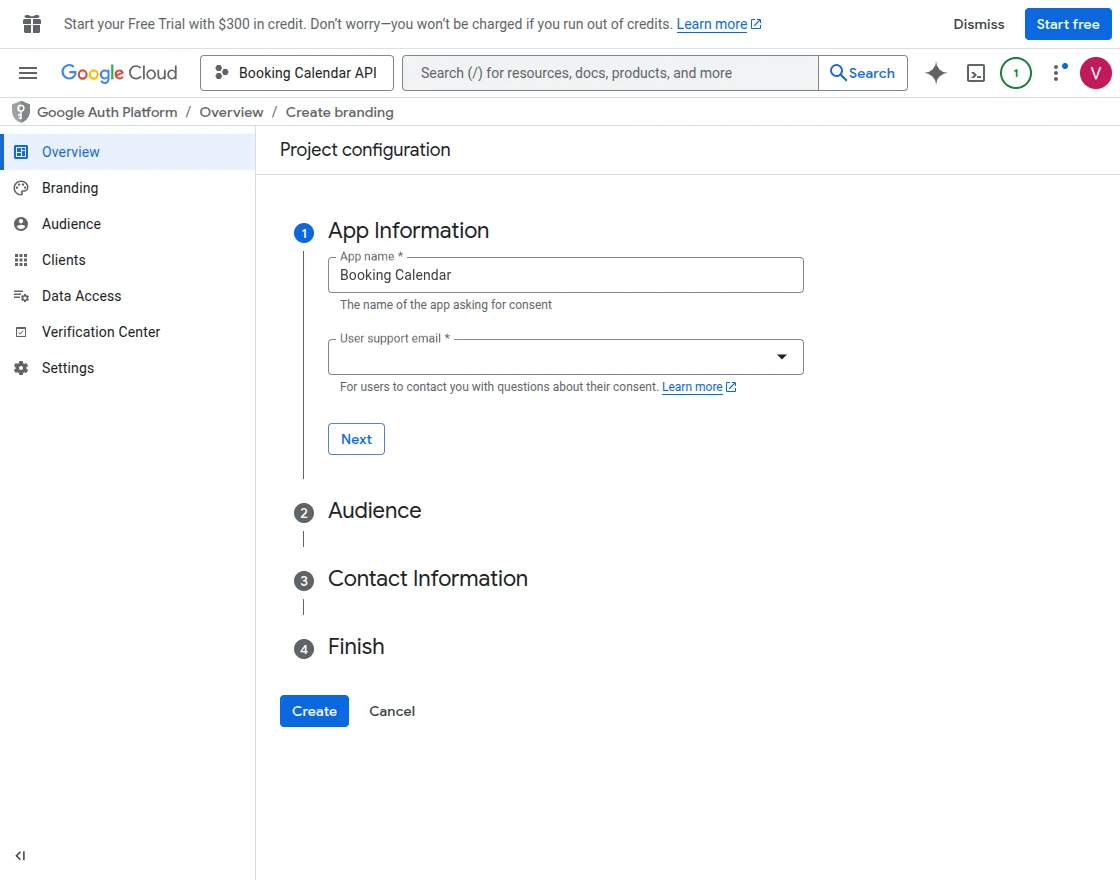Screen dimensions: 1120x880
Task: Open the Verification Center page
Action: [x=100, y=332]
